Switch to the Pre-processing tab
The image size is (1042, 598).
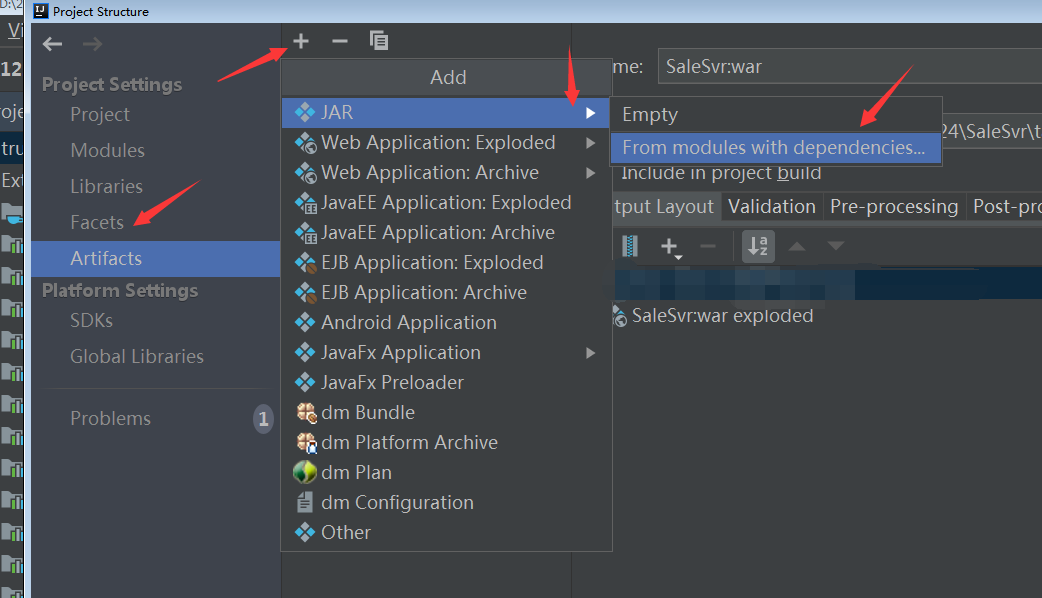click(894, 207)
